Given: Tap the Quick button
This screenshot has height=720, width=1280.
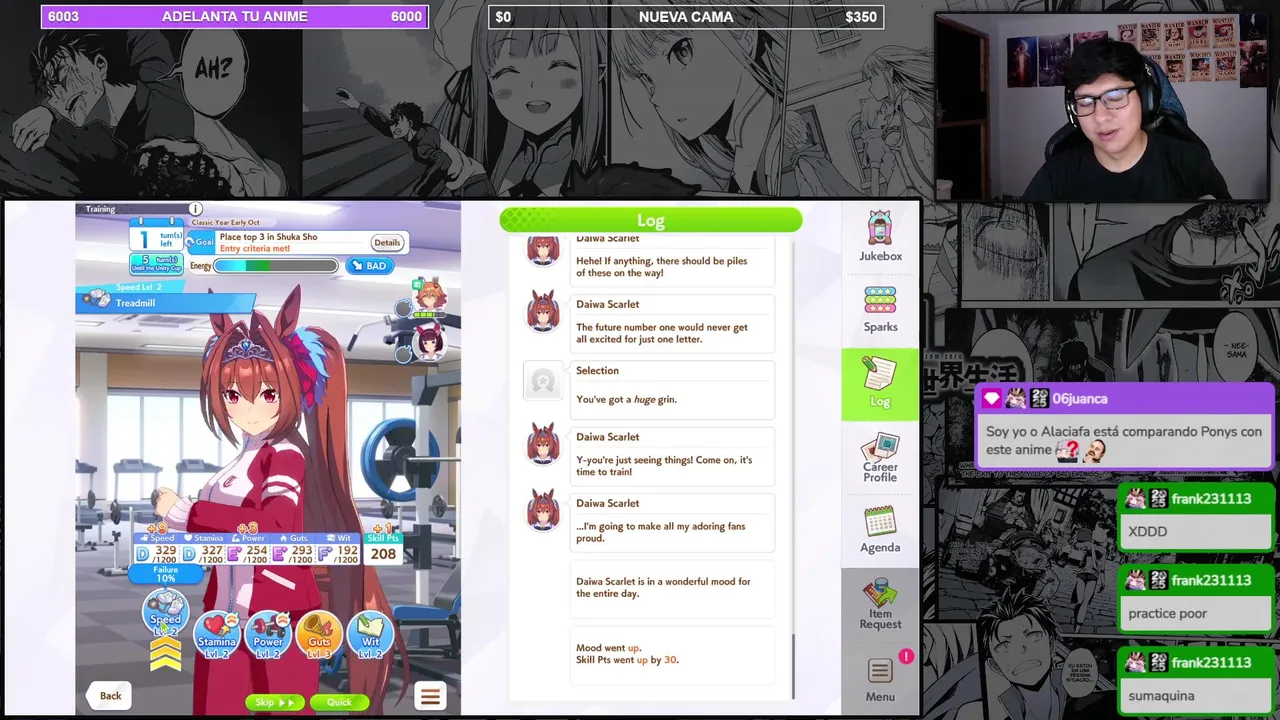Looking at the screenshot, I should [x=340, y=702].
